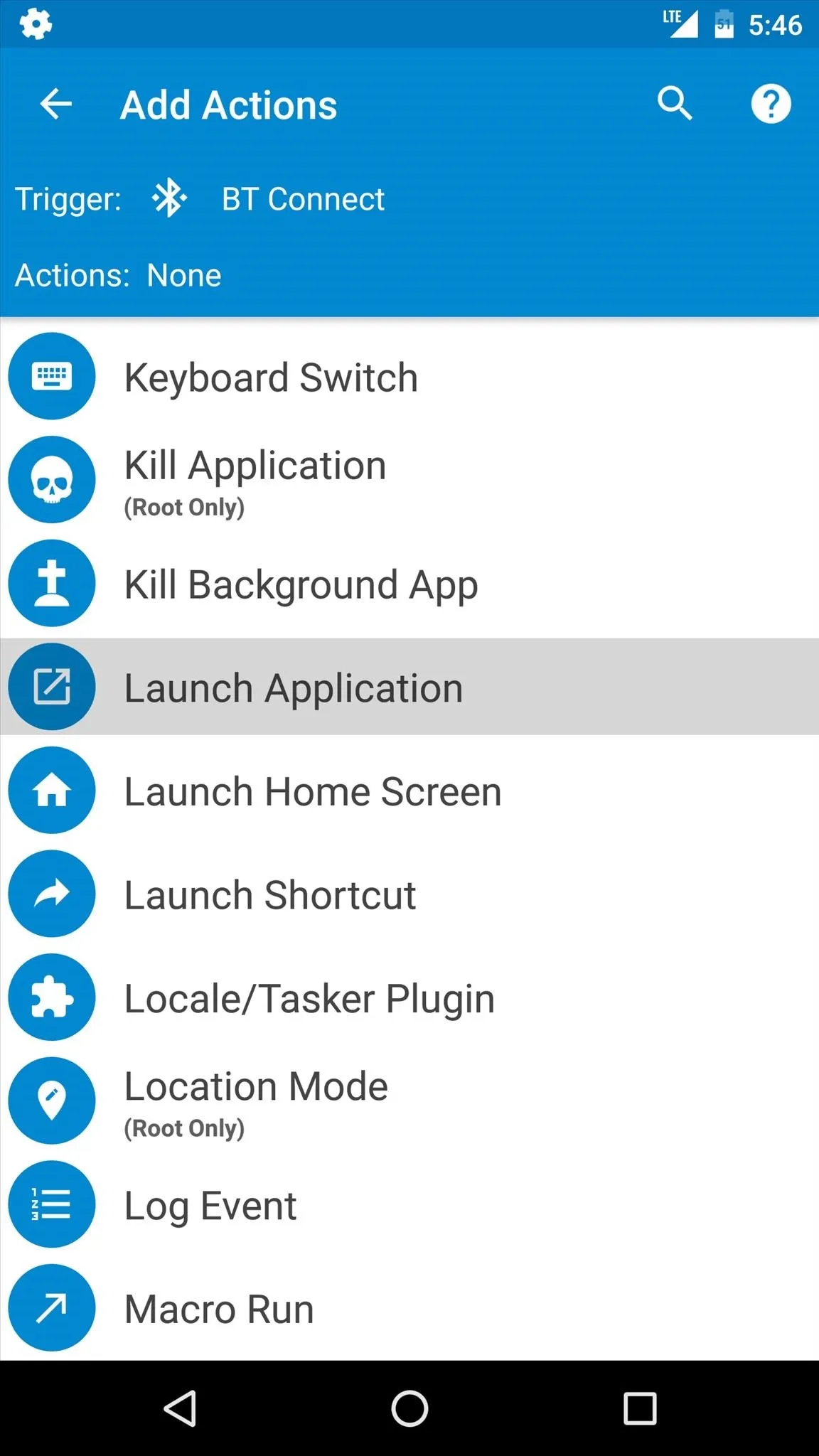Tap the gravestone Kill Background App icon
The height and width of the screenshot is (1456, 819).
click(x=51, y=584)
